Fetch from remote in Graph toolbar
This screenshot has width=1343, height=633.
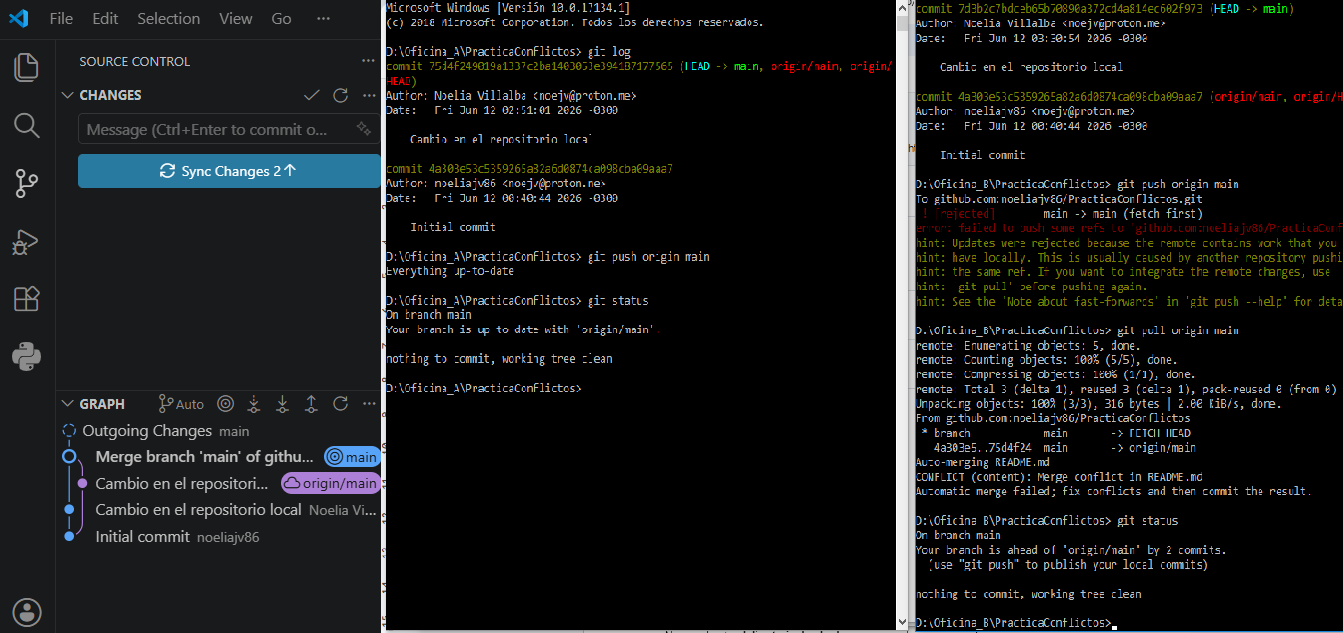(x=254, y=404)
